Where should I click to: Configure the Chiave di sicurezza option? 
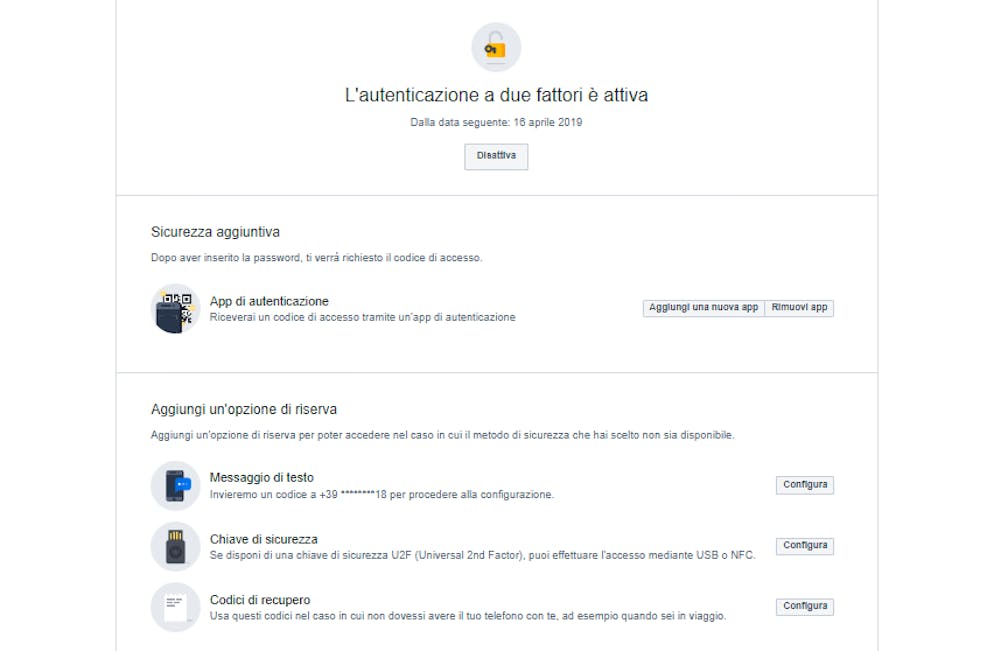804,546
